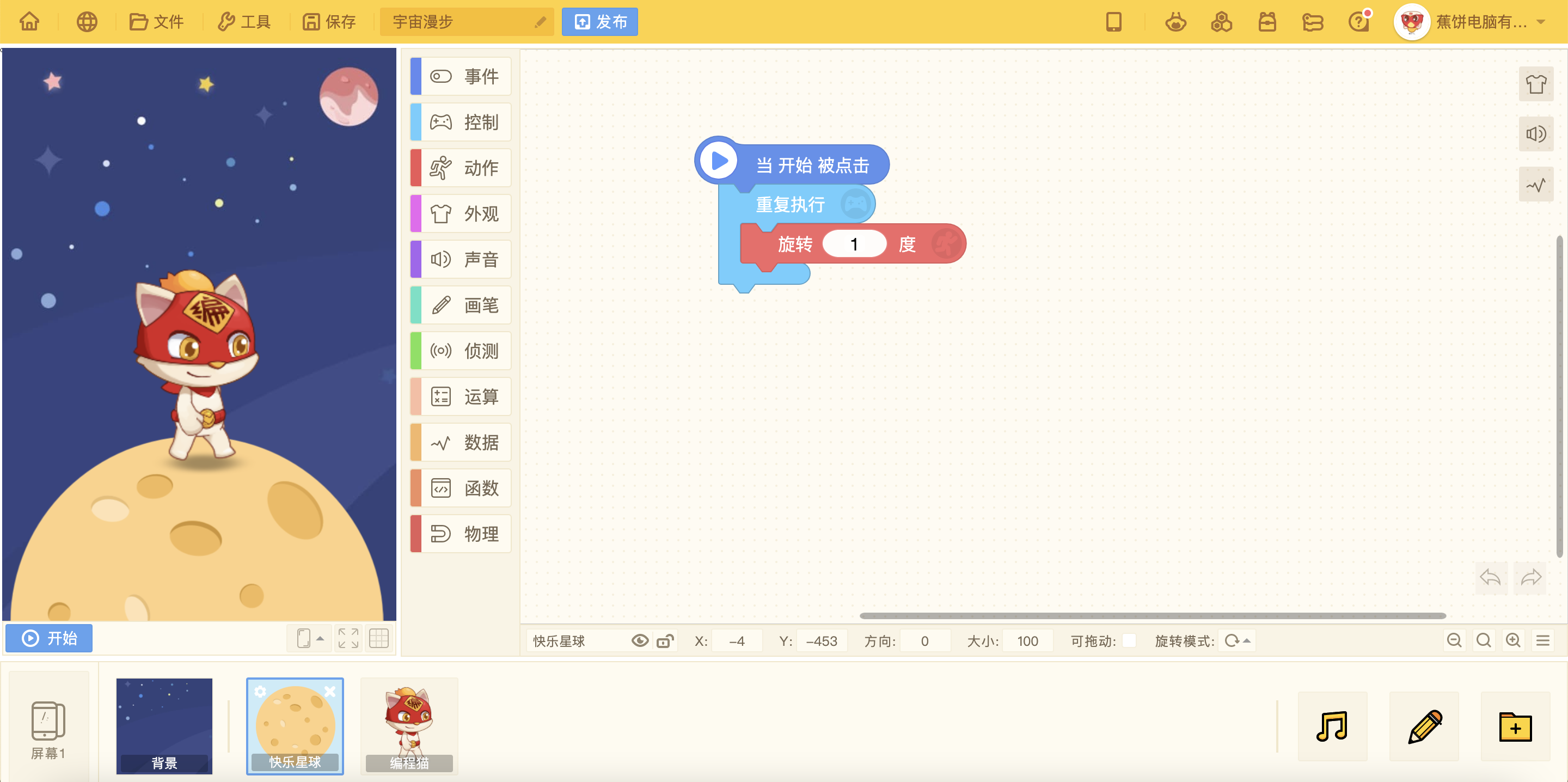The height and width of the screenshot is (782, 1568).
Task: Publish the project with 发布
Action: coord(599,22)
